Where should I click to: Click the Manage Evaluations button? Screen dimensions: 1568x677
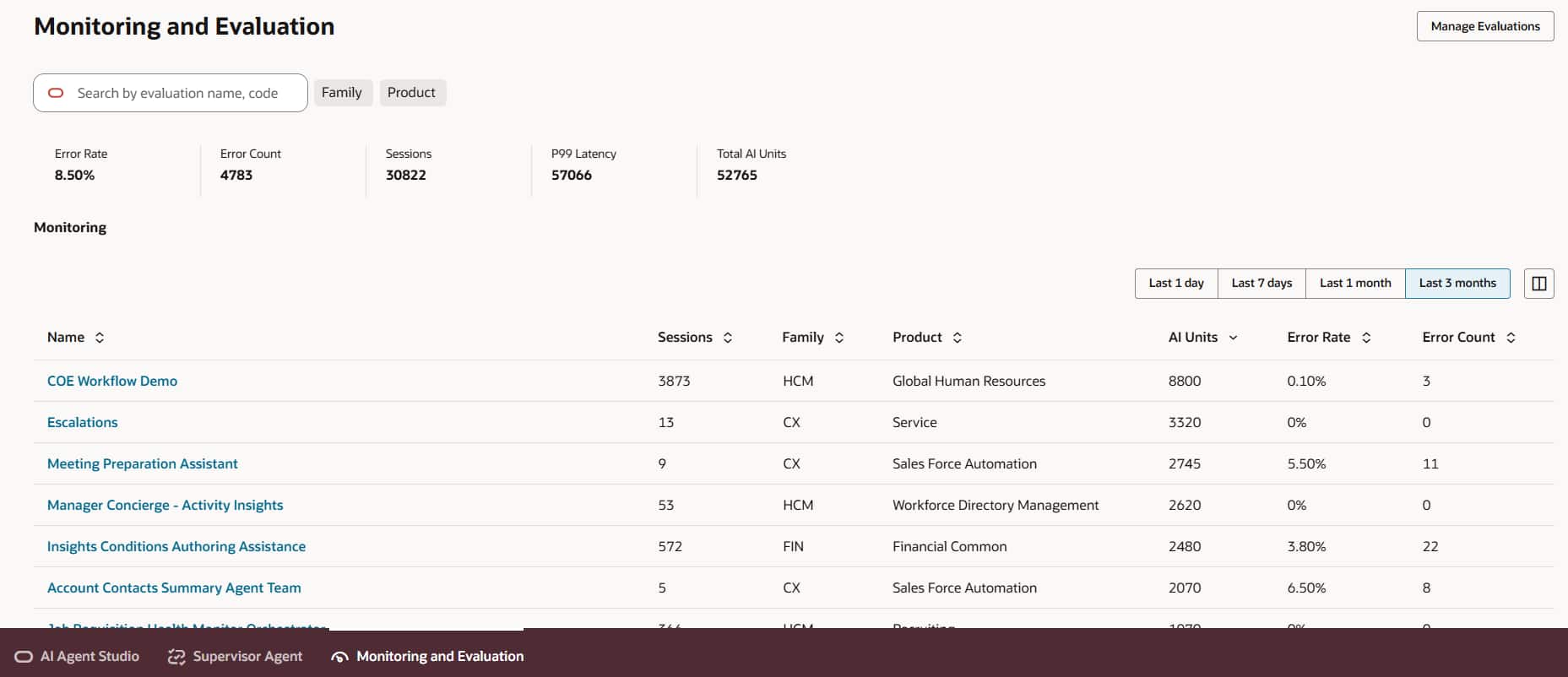pos(1485,26)
